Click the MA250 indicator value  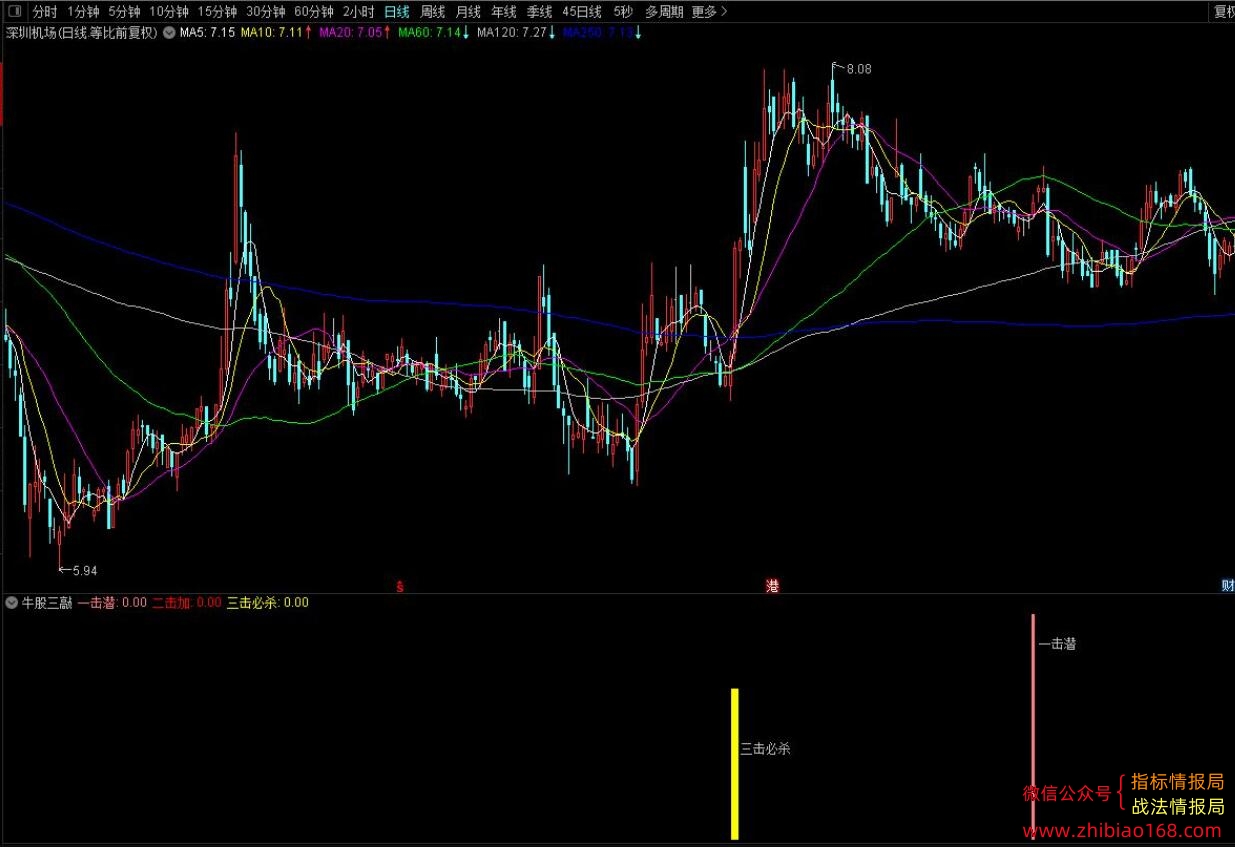point(602,33)
